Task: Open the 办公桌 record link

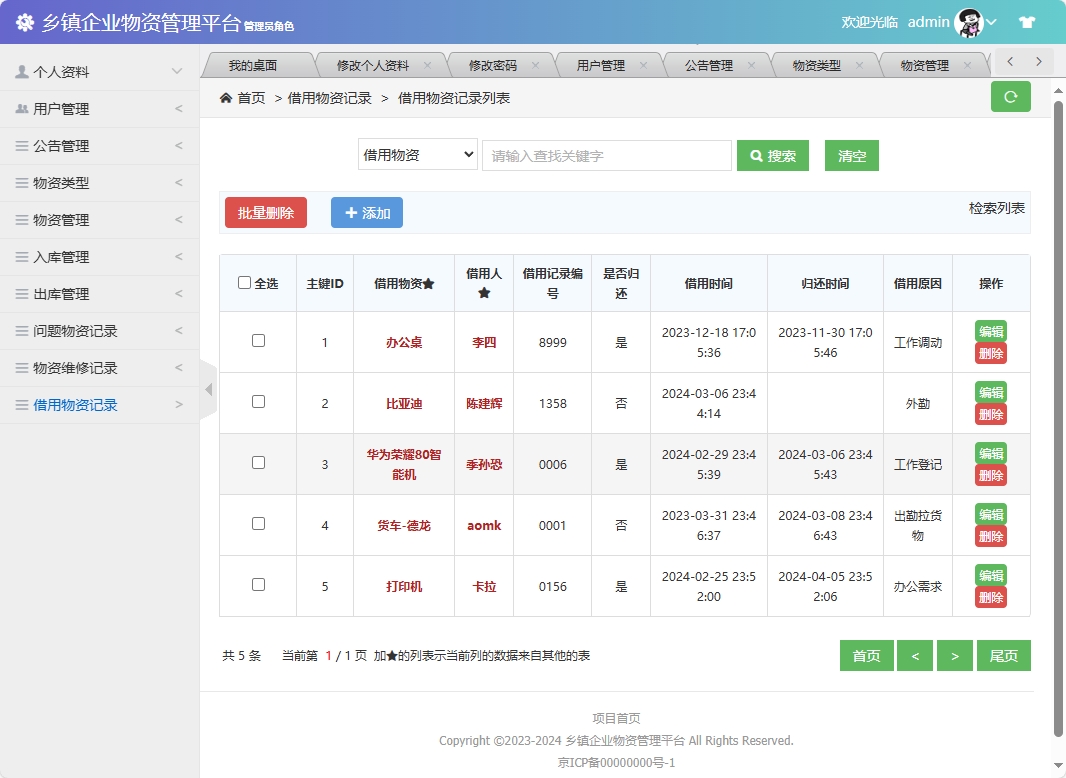Action: (x=403, y=341)
